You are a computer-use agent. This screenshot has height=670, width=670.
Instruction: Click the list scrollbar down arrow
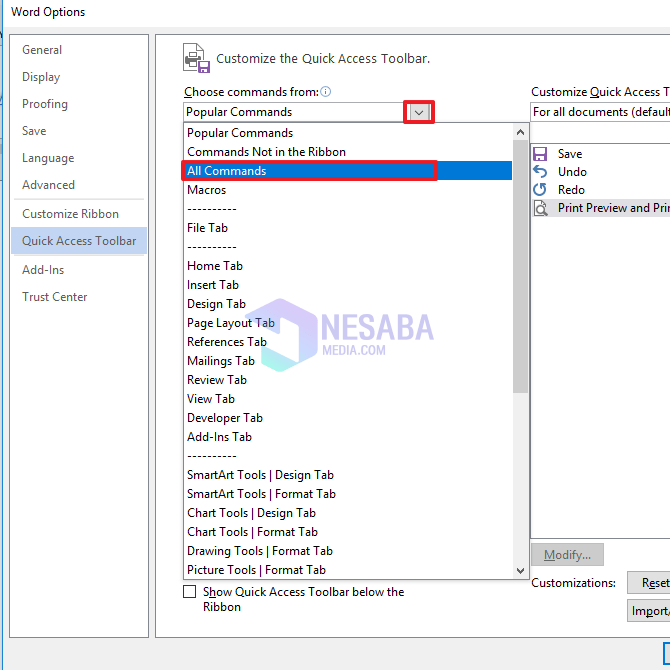tap(520, 570)
